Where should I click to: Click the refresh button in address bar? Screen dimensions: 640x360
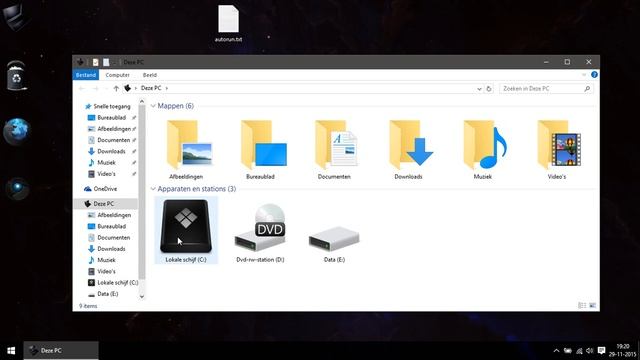(x=489, y=89)
